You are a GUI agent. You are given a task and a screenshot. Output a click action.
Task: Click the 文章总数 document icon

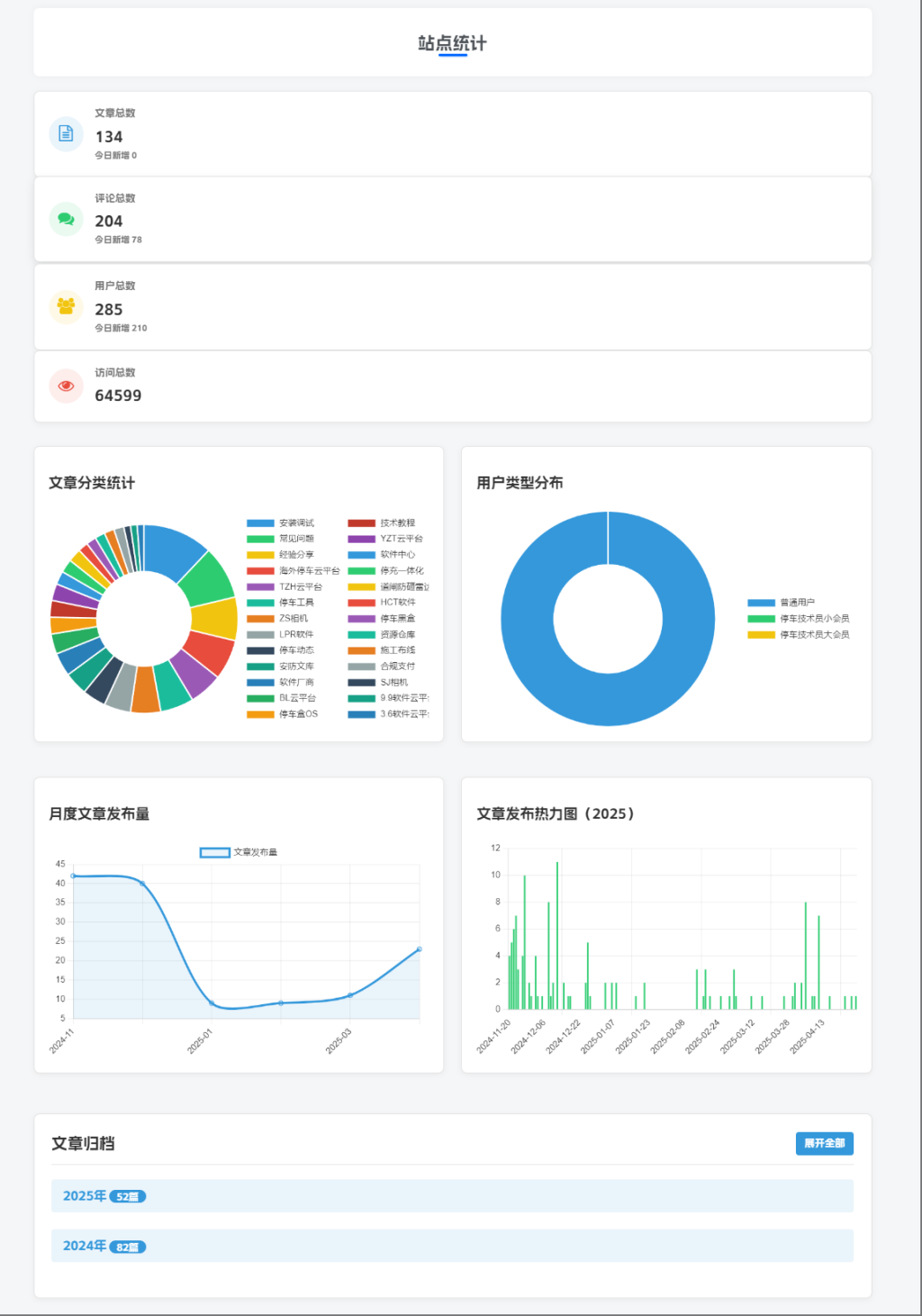pyautogui.click(x=66, y=134)
